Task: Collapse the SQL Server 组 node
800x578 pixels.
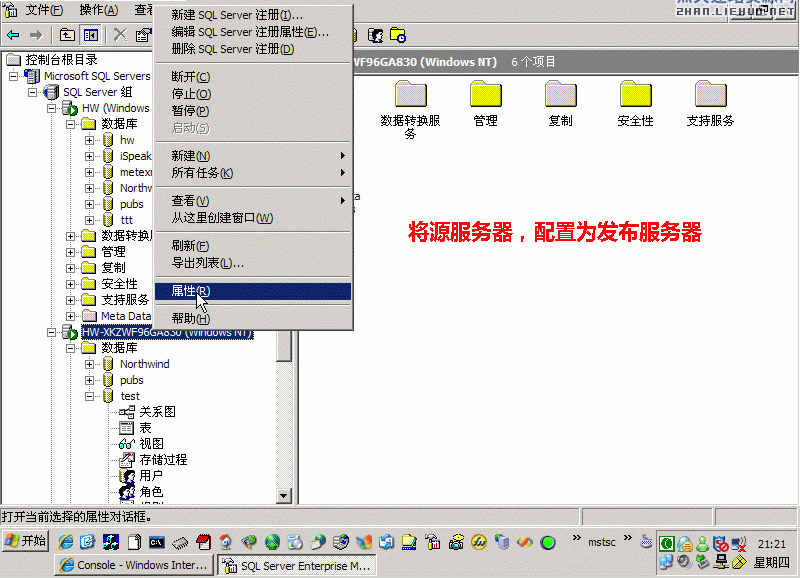Action: coord(33,92)
